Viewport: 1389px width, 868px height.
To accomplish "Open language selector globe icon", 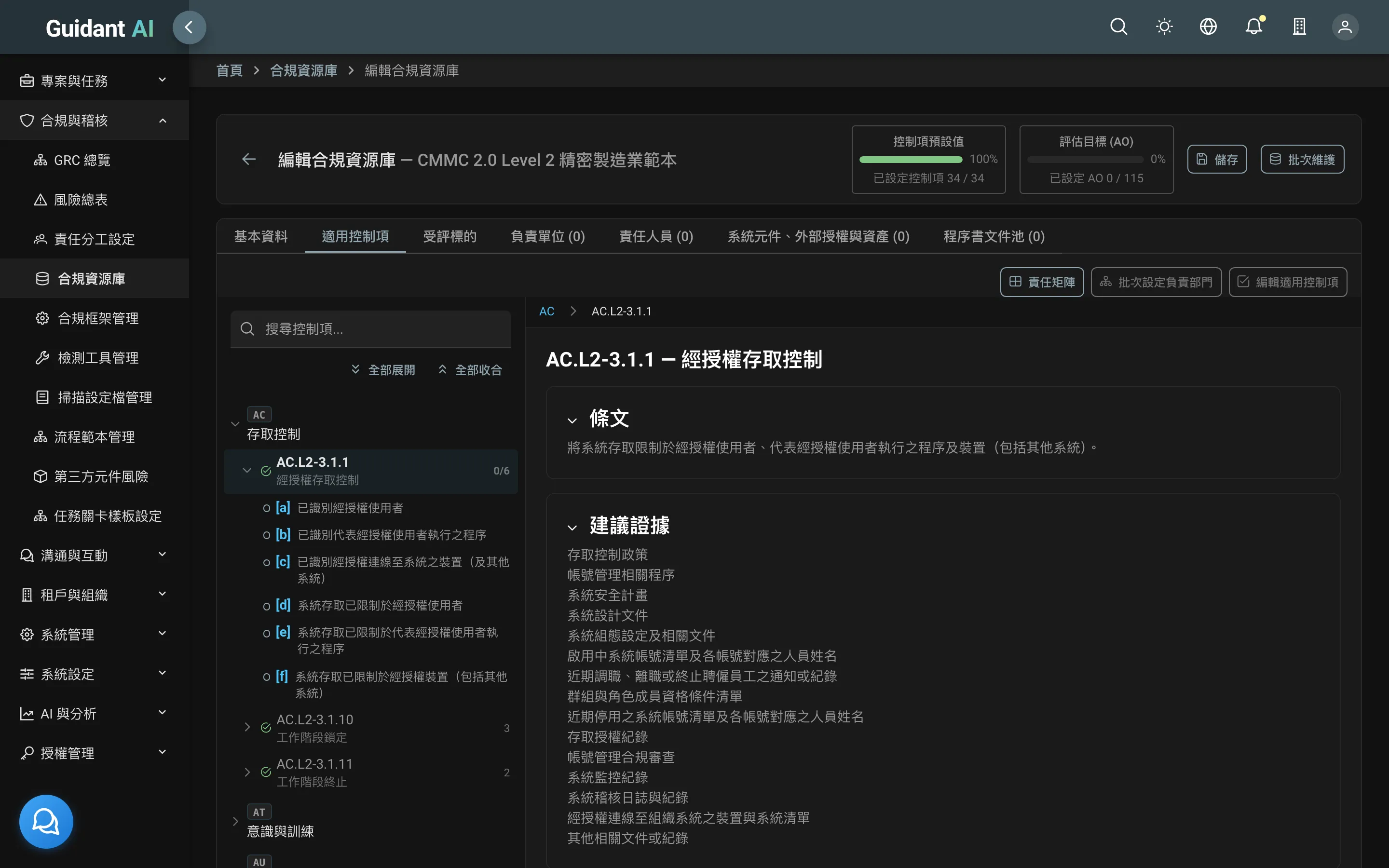I will click(x=1208, y=27).
